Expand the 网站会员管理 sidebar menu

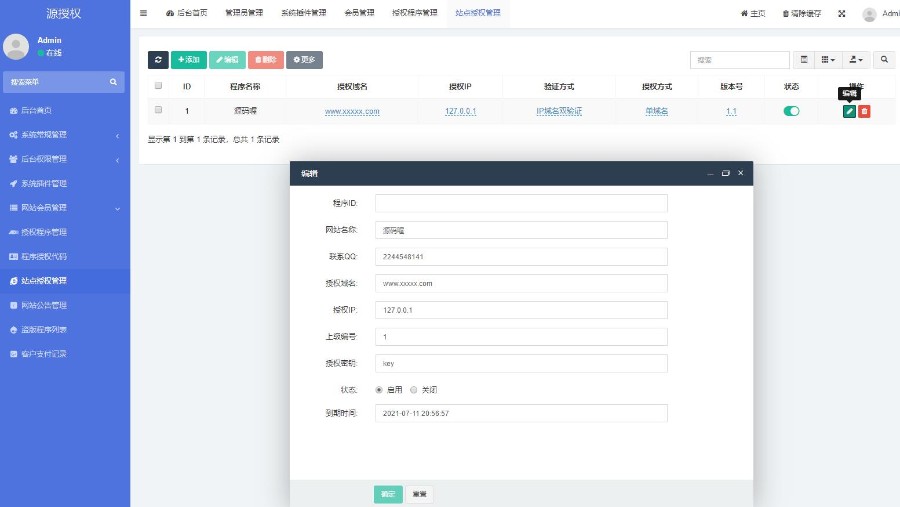(65, 208)
